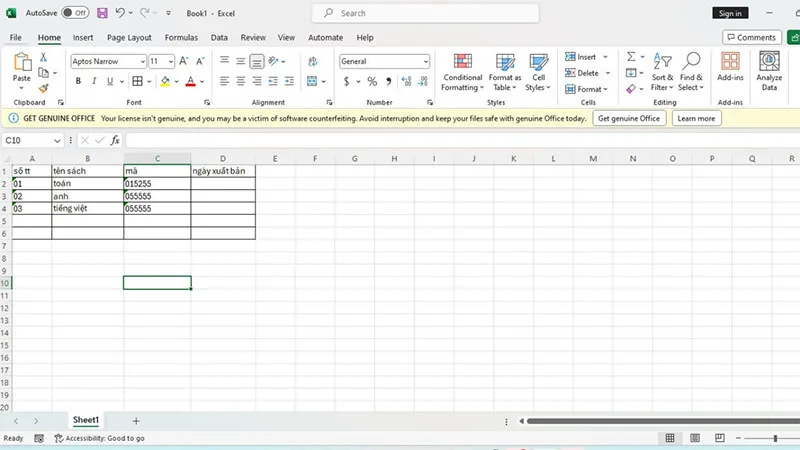Apply cell borders icon

point(137,81)
